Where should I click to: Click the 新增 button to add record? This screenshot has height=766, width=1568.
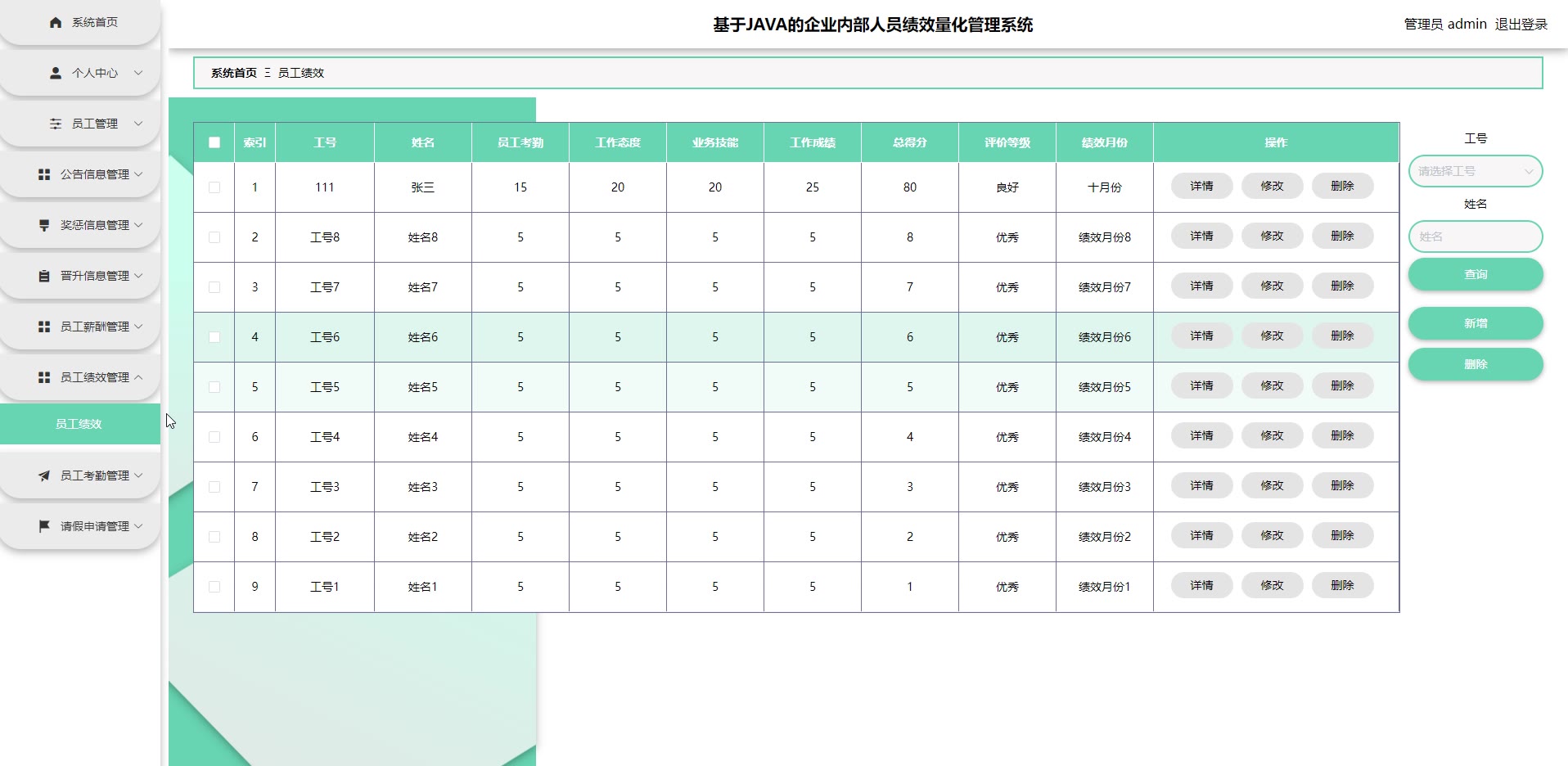click(1475, 323)
